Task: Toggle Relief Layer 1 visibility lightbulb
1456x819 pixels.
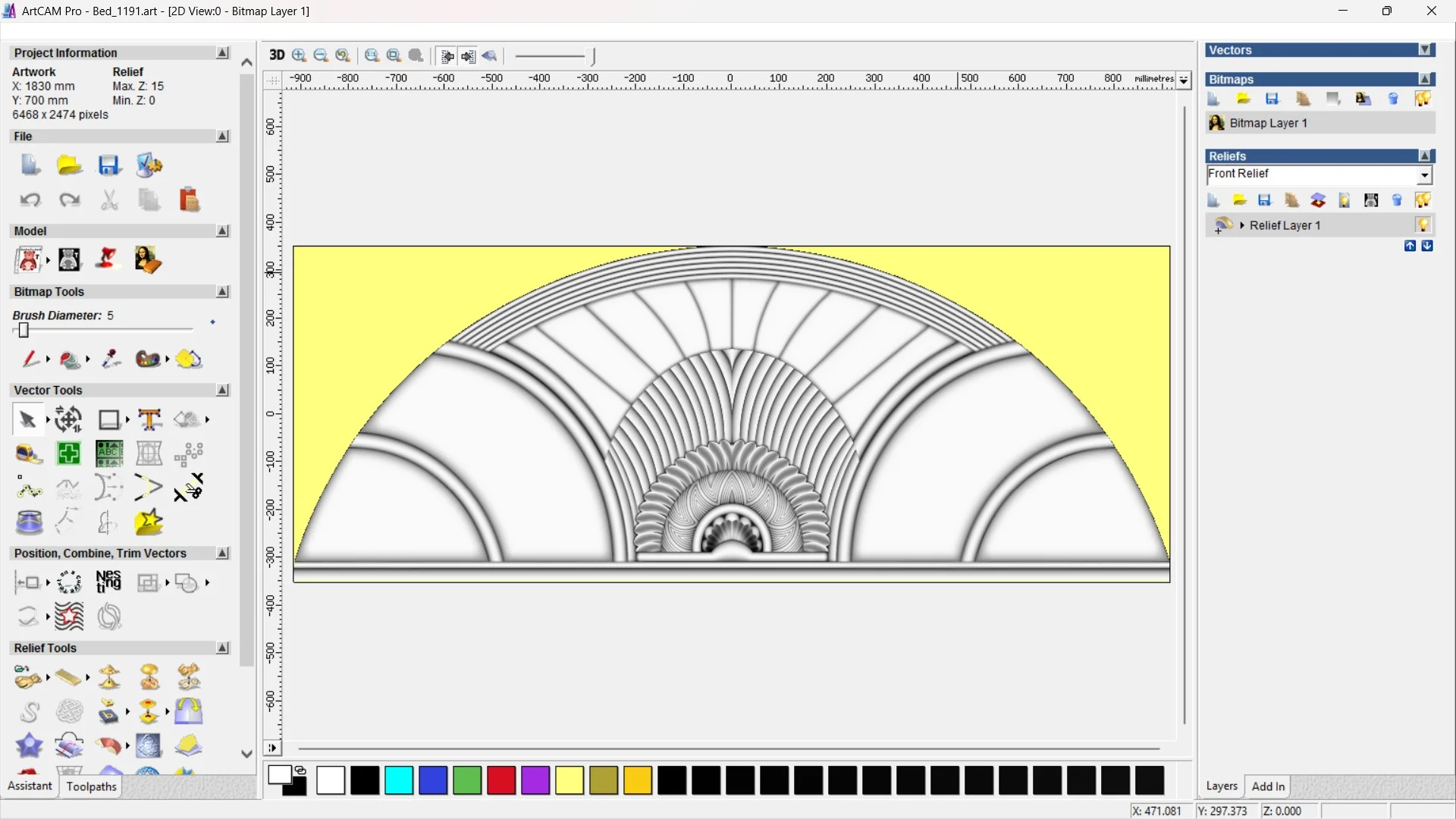Action: pos(1423,225)
